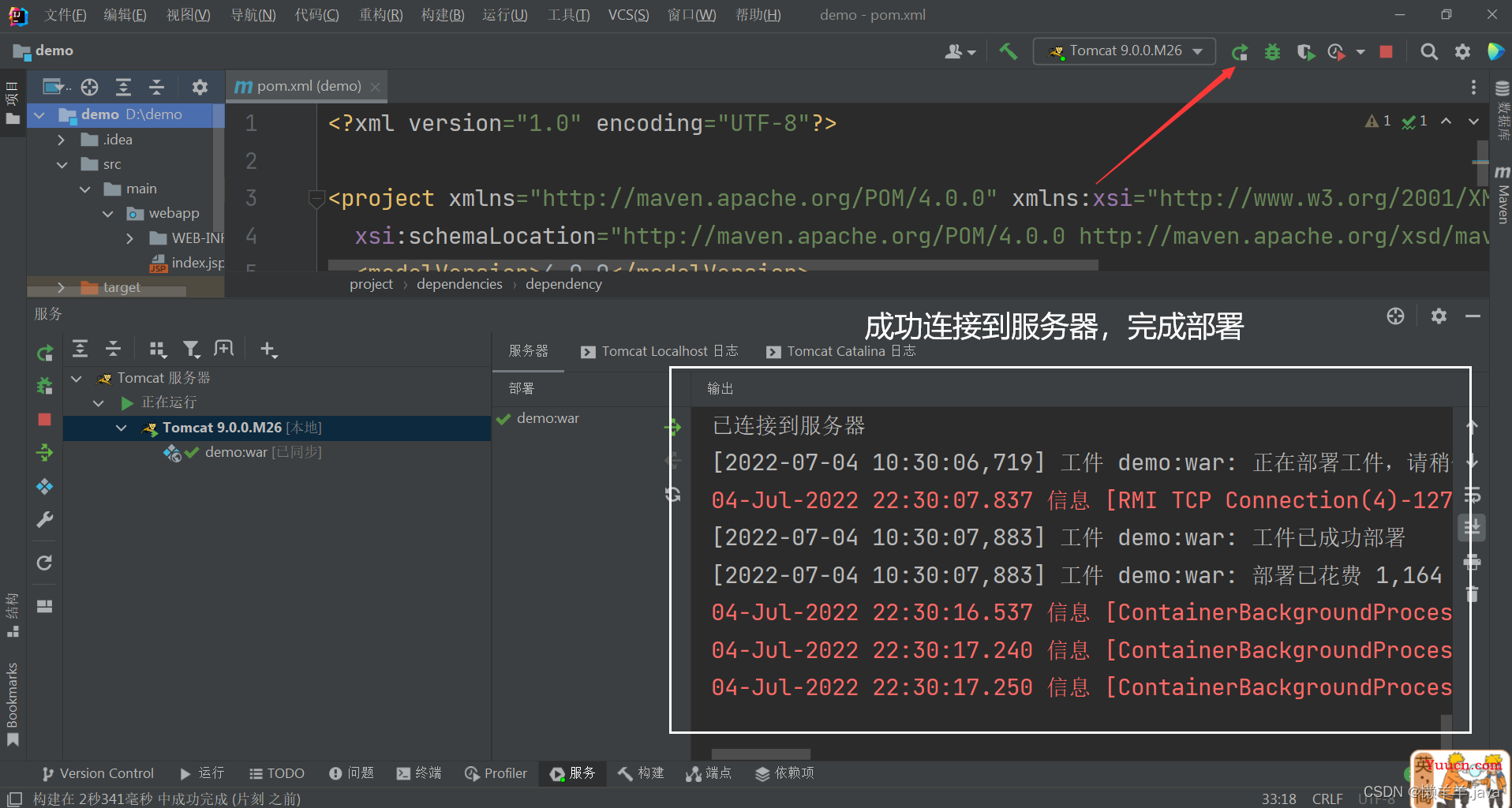Close the pom.xml (demo) tab
The image size is (1512, 808).
click(376, 87)
